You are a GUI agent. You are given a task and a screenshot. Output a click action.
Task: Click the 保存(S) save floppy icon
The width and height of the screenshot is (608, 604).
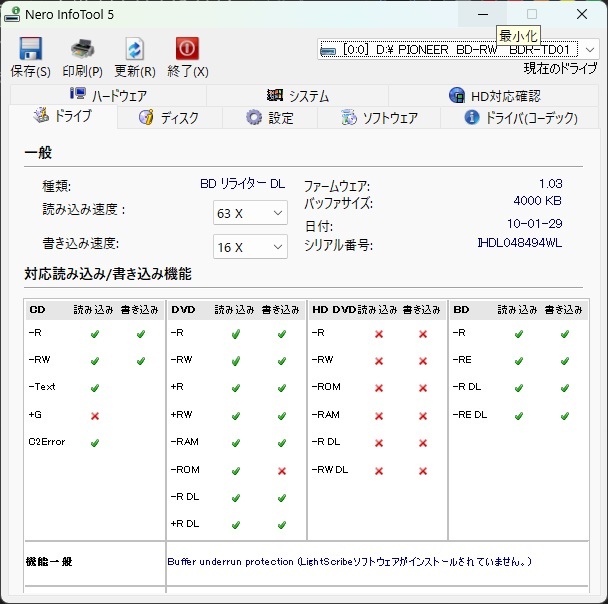click(31, 48)
